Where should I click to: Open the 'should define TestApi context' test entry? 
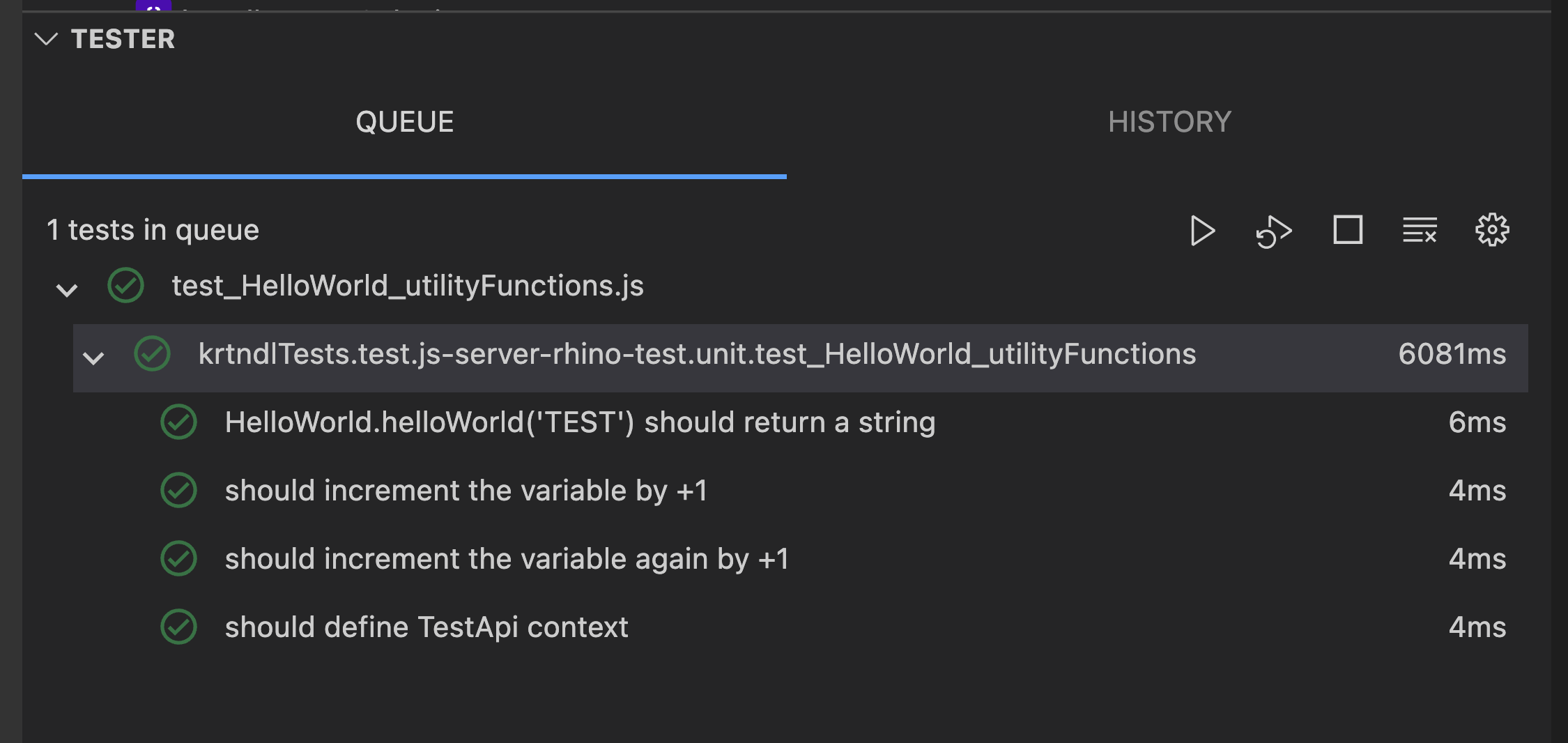point(426,627)
